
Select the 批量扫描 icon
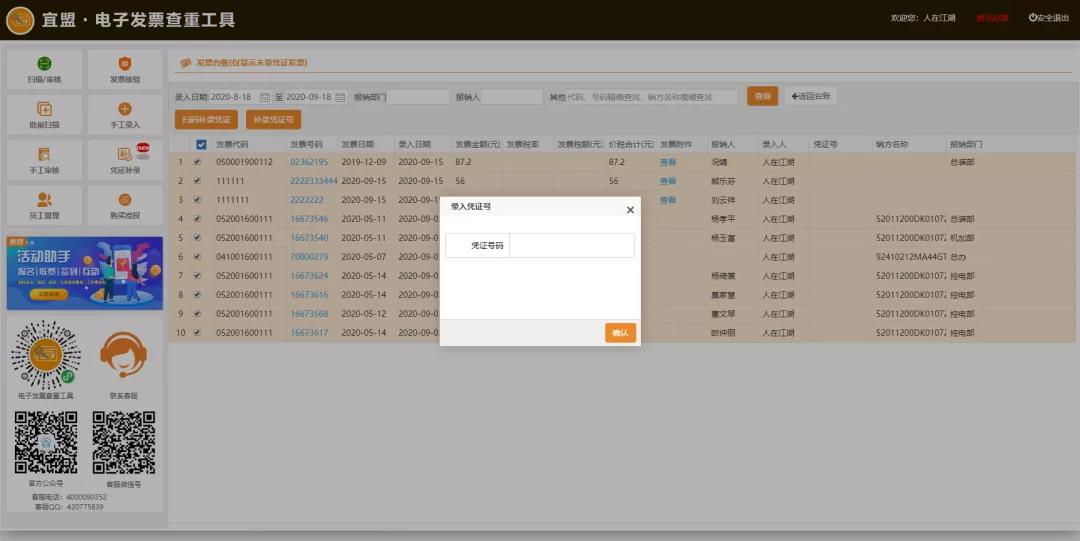(x=44, y=114)
